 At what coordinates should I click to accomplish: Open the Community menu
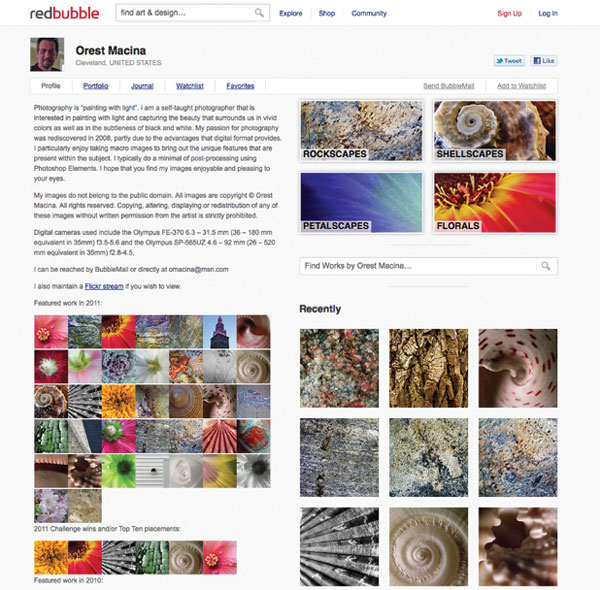point(369,13)
